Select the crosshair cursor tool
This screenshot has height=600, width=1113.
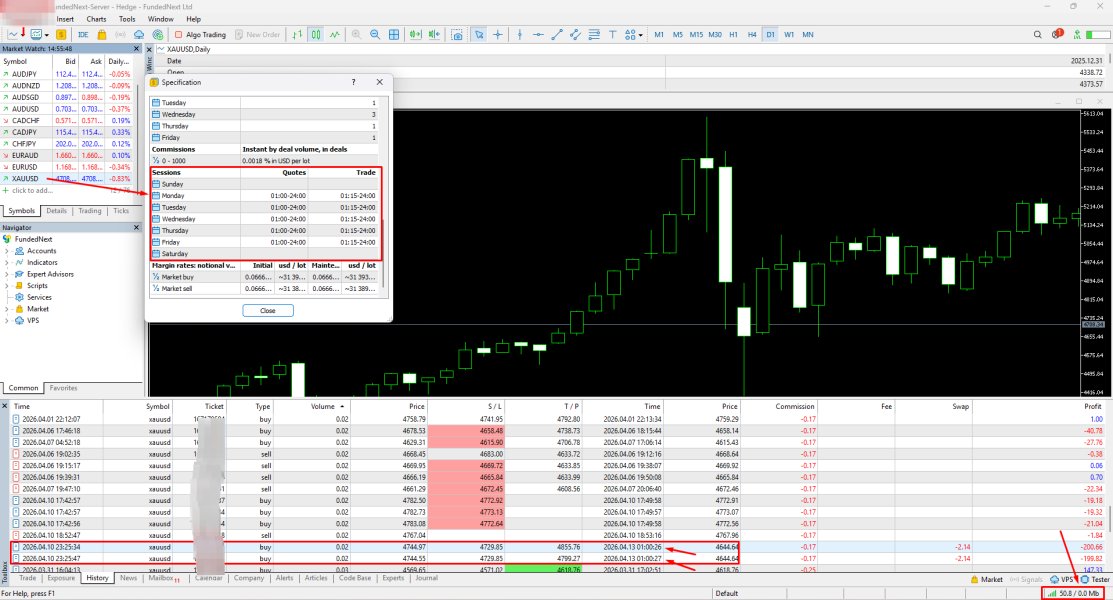(499, 34)
